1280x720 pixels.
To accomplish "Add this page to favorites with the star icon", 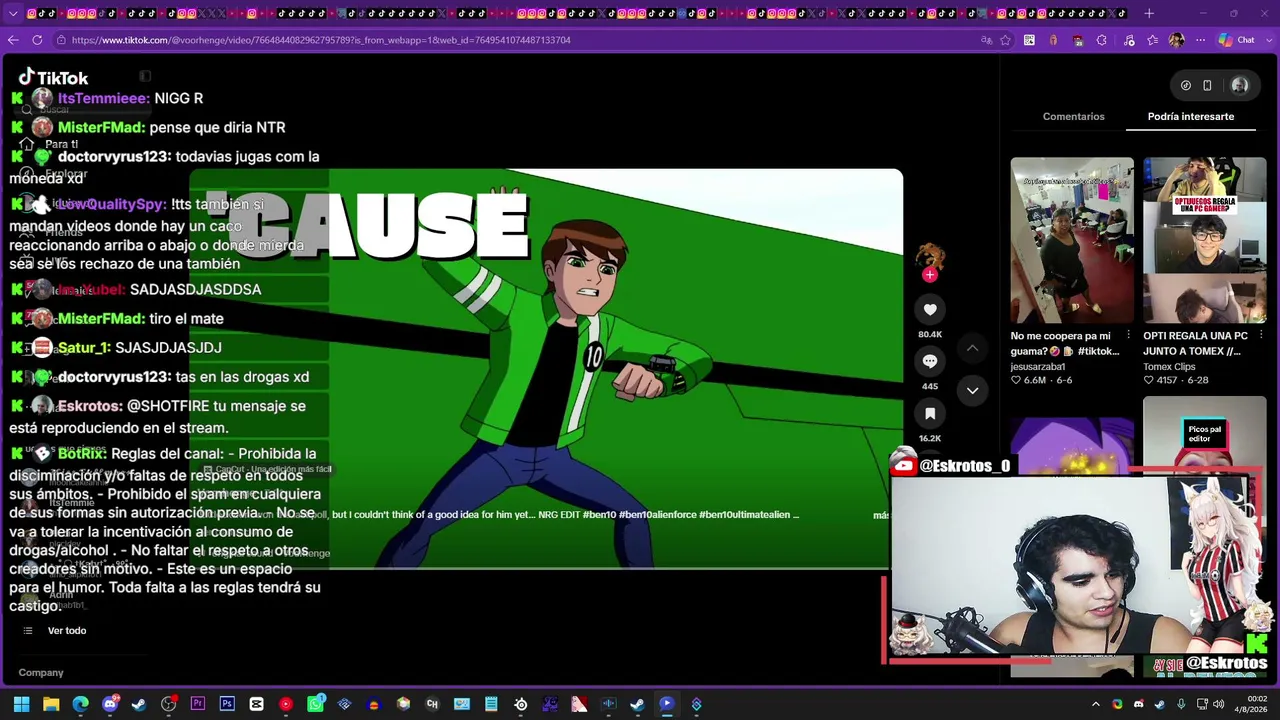I will tap(1005, 40).
